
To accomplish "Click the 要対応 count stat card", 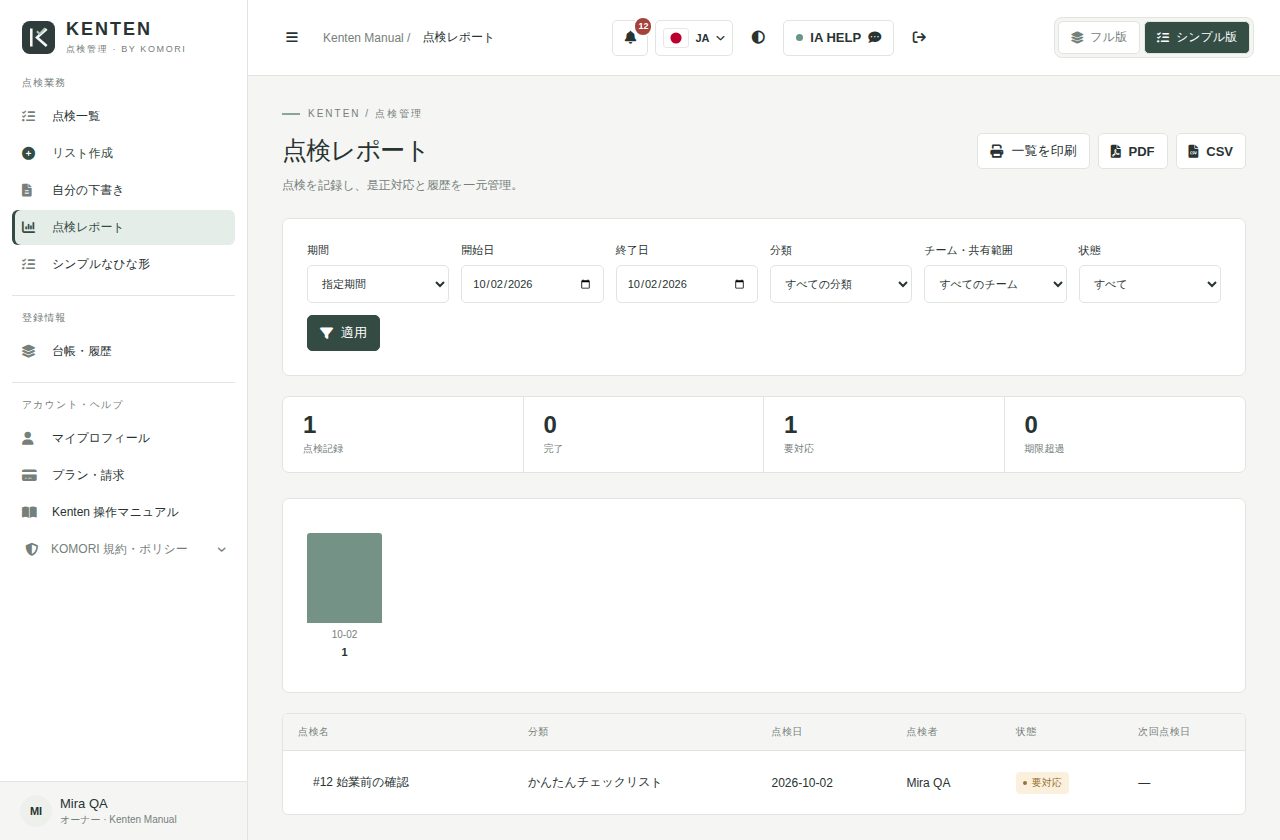I will pyautogui.click(x=884, y=434).
